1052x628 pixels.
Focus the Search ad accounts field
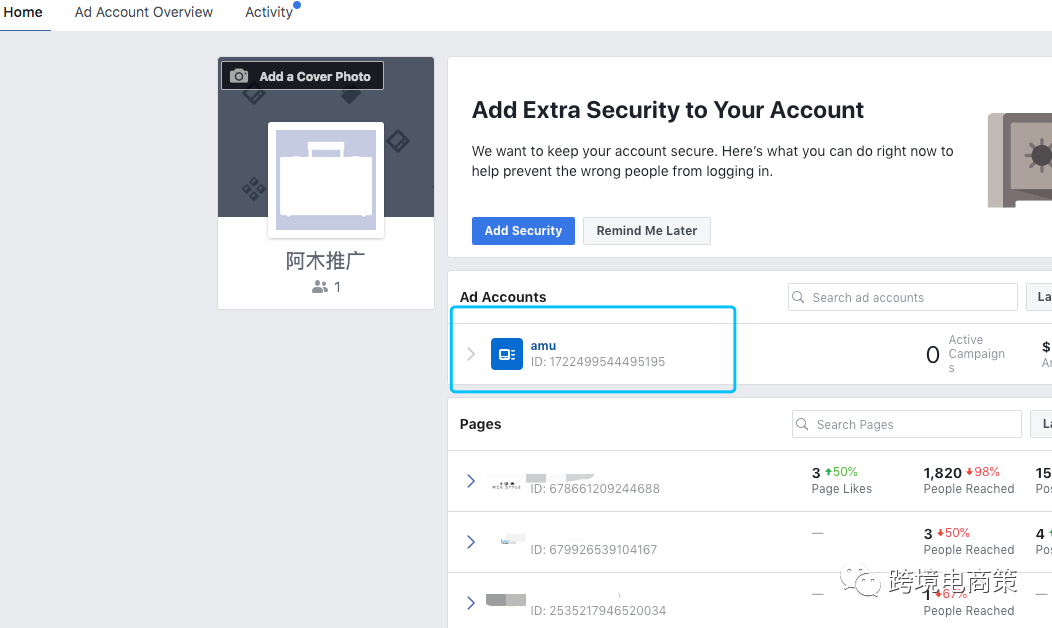902,297
